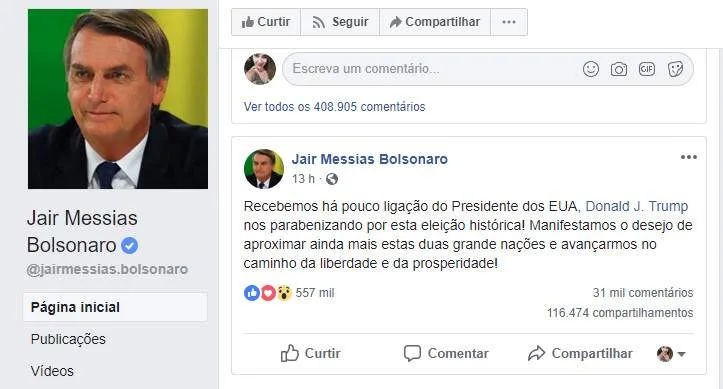Image resolution: width=723 pixels, height=389 pixels.
Task: Open the blue verified badge next to Bolsonaro
Action: pos(130,245)
